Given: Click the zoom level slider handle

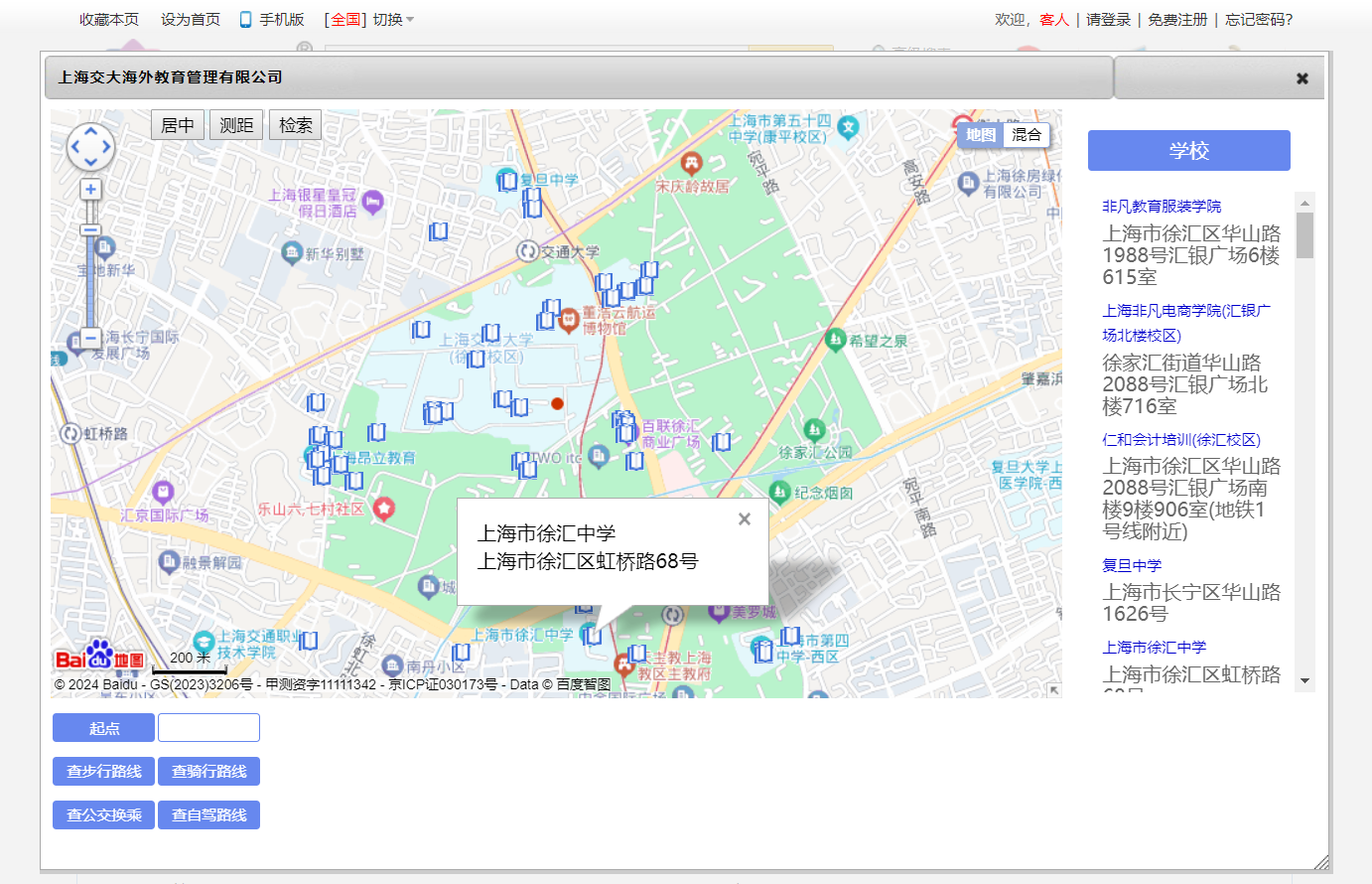Looking at the screenshot, I should (x=90, y=230).
